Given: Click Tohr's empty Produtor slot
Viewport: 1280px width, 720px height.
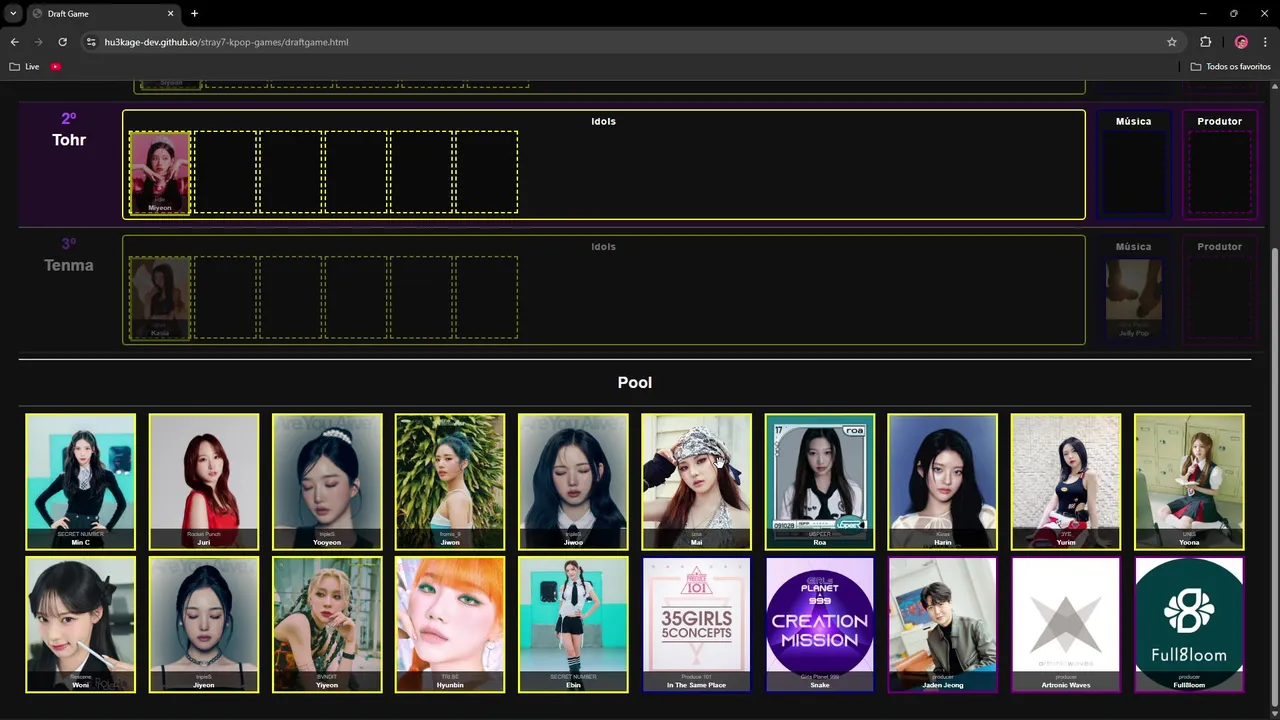Looking at the screenshot, I should click(1220, 172).
